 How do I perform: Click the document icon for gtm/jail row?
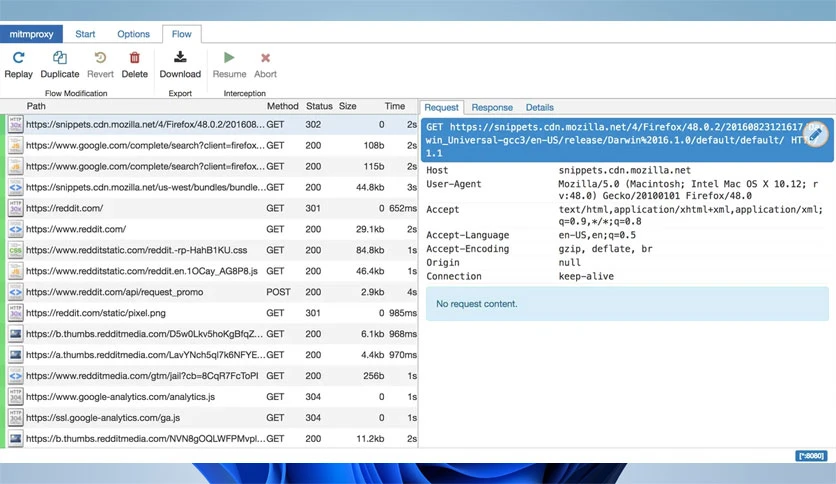point(15,376)
